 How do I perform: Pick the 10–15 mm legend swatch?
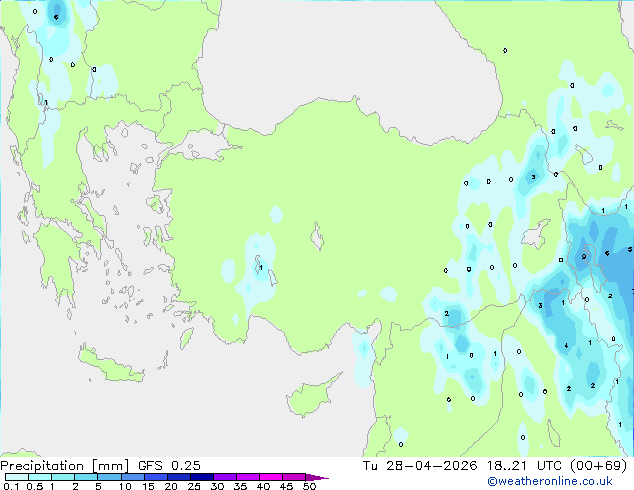[x=132, y=477]
